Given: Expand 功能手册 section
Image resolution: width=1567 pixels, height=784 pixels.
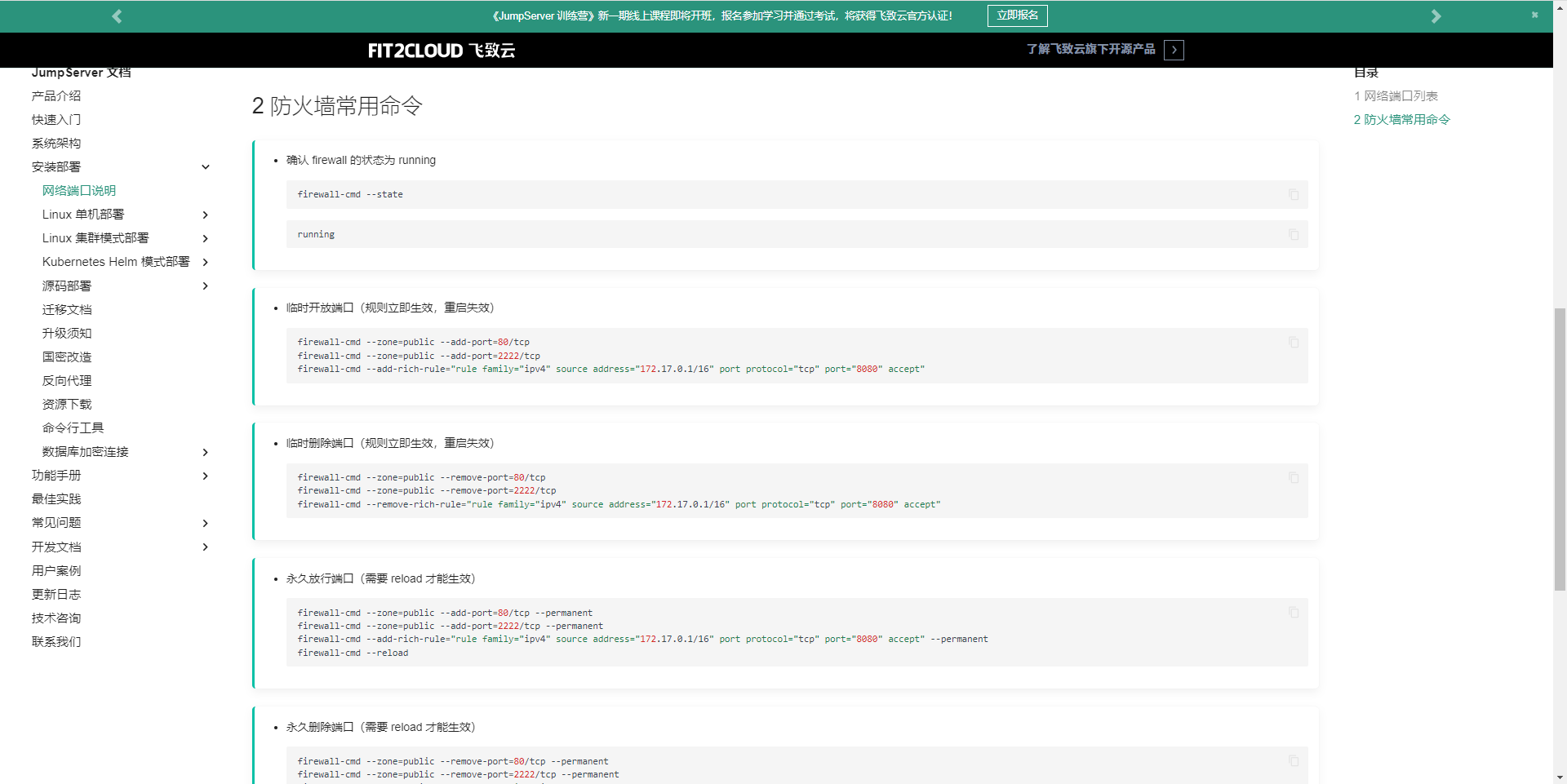Looking at the screenshot, I should (206, 476).
